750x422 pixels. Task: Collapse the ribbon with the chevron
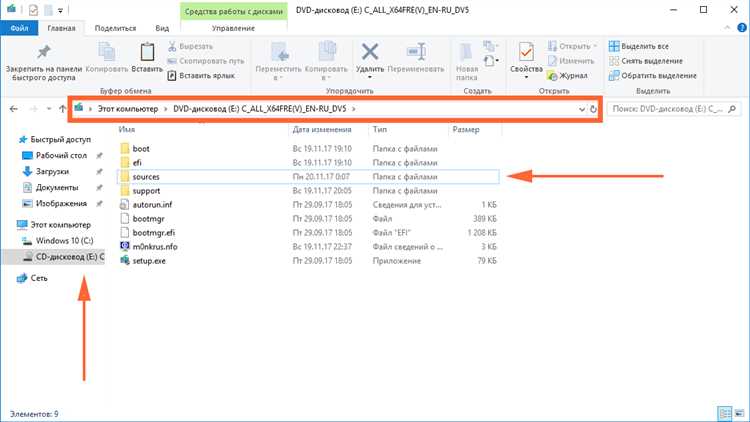click(x=727, y=28)
